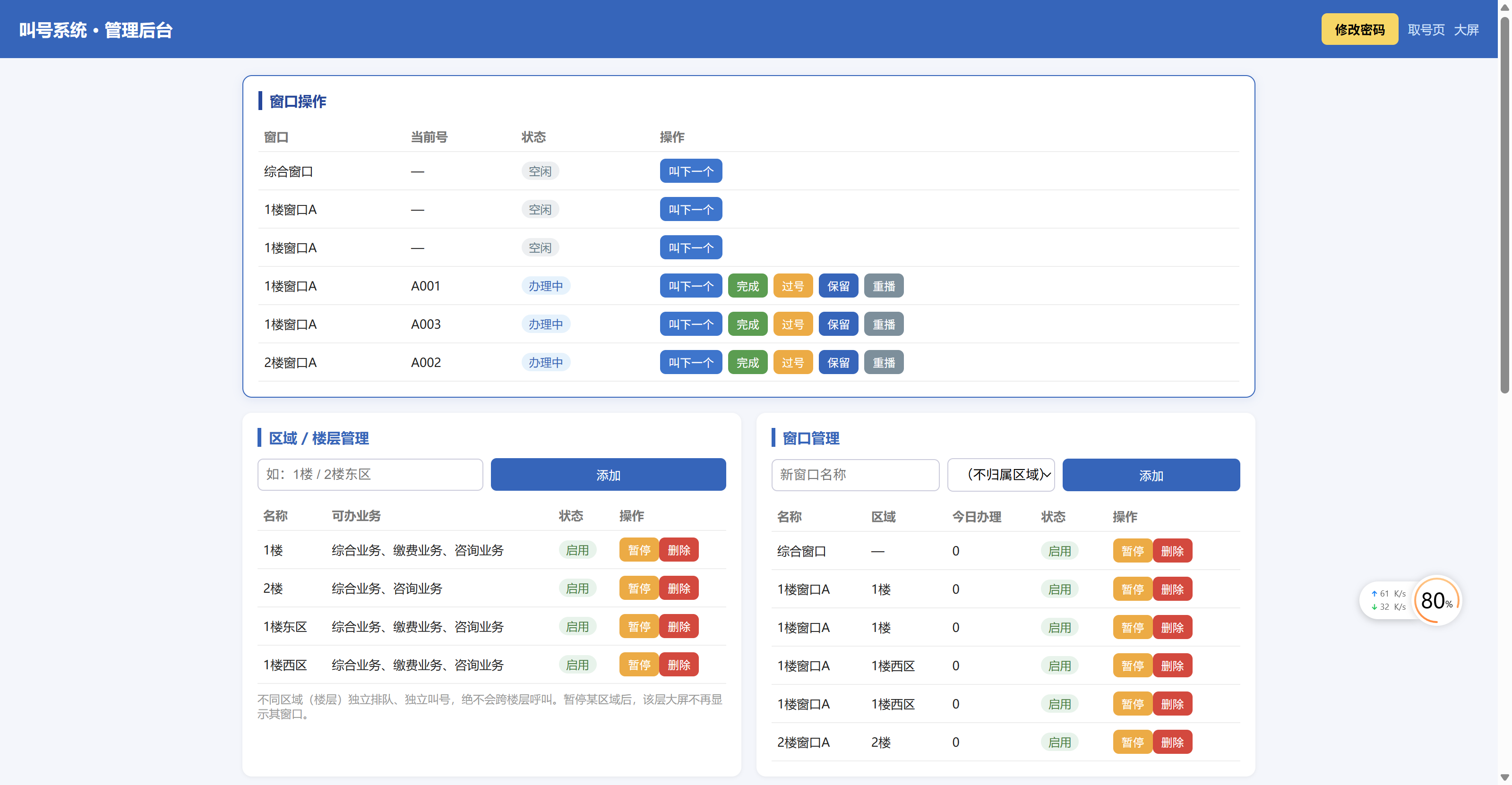Viewport: 1512px width, 785px height.
Task: Click the 窗口操作 section heading
Action: click(298, 101)
